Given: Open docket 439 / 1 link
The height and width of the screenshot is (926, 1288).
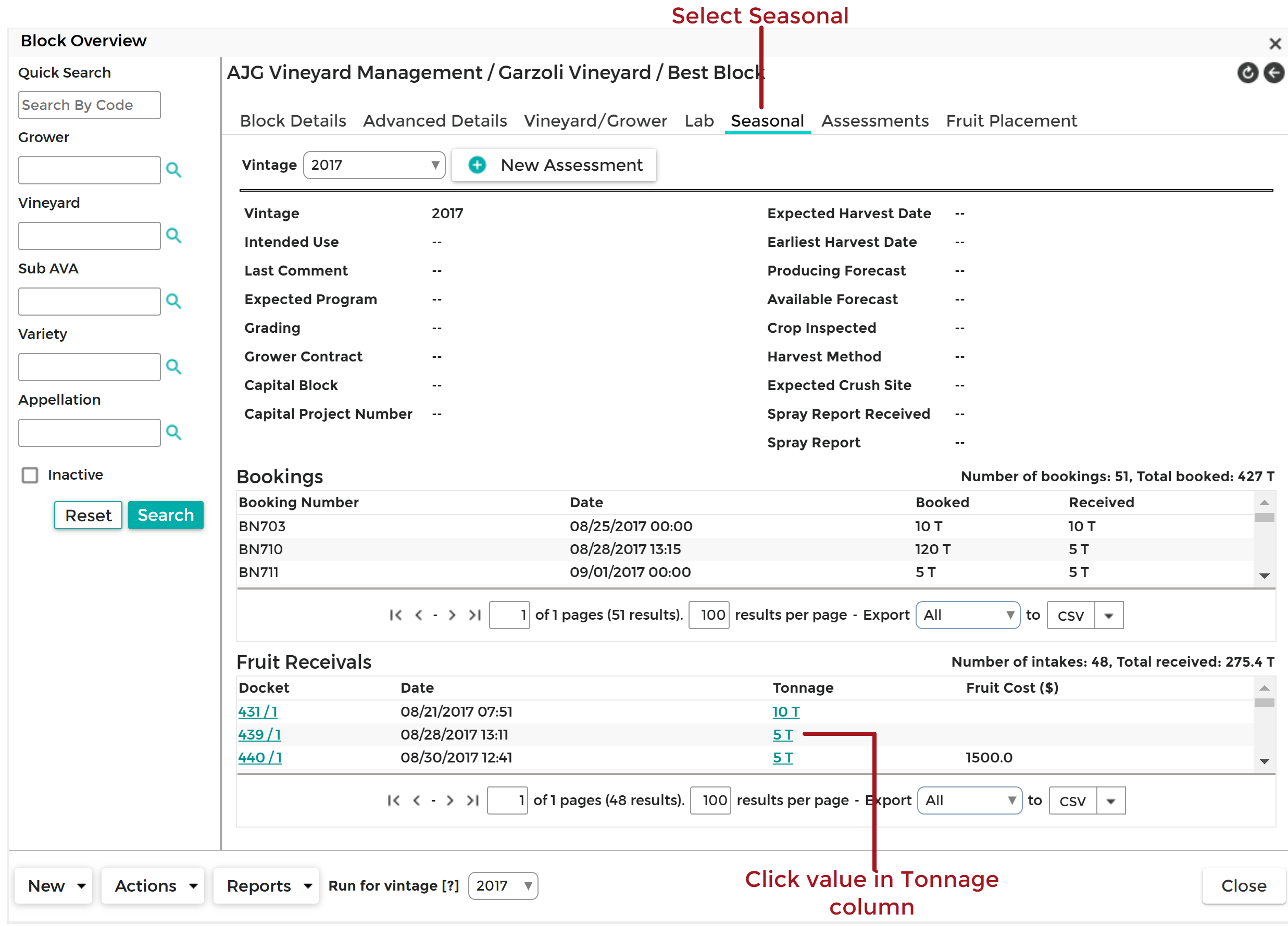Looking at the screenshot, I should coord(259,734).
